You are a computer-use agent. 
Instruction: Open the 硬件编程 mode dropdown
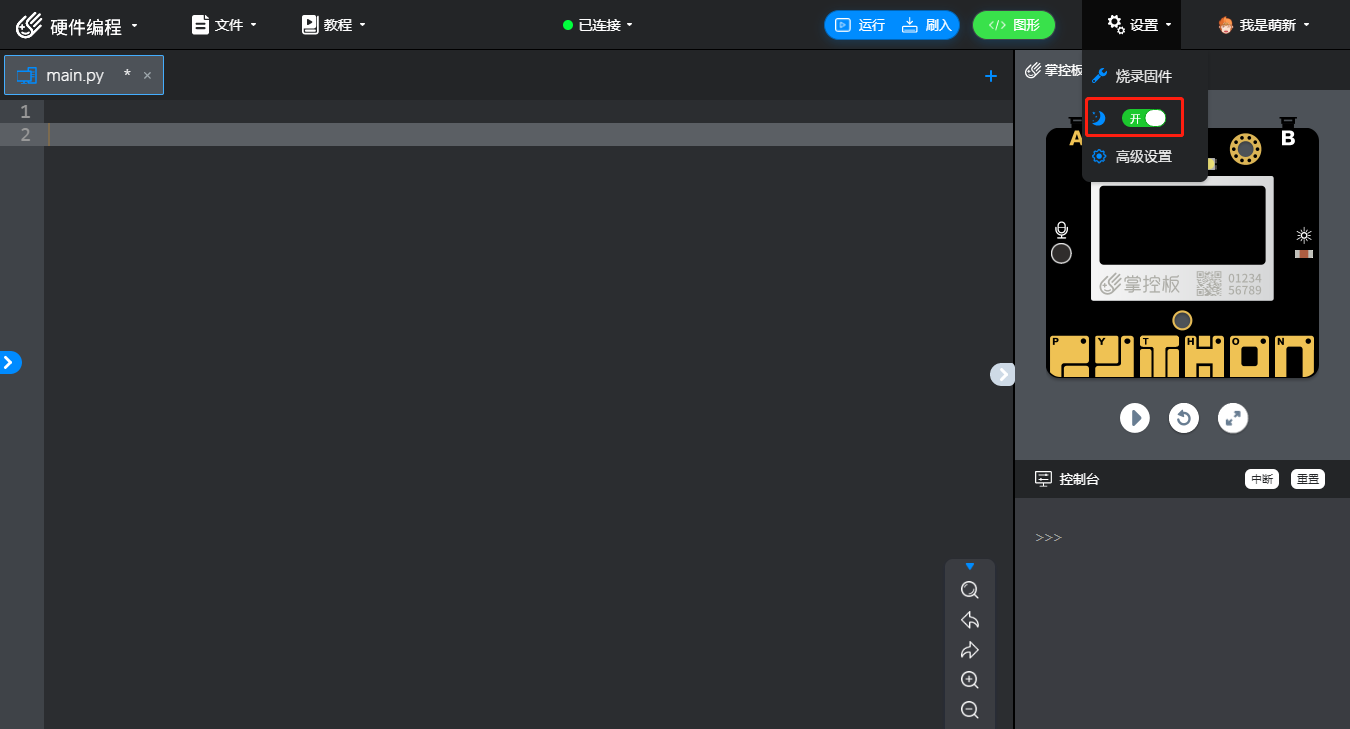click(77, 25)
